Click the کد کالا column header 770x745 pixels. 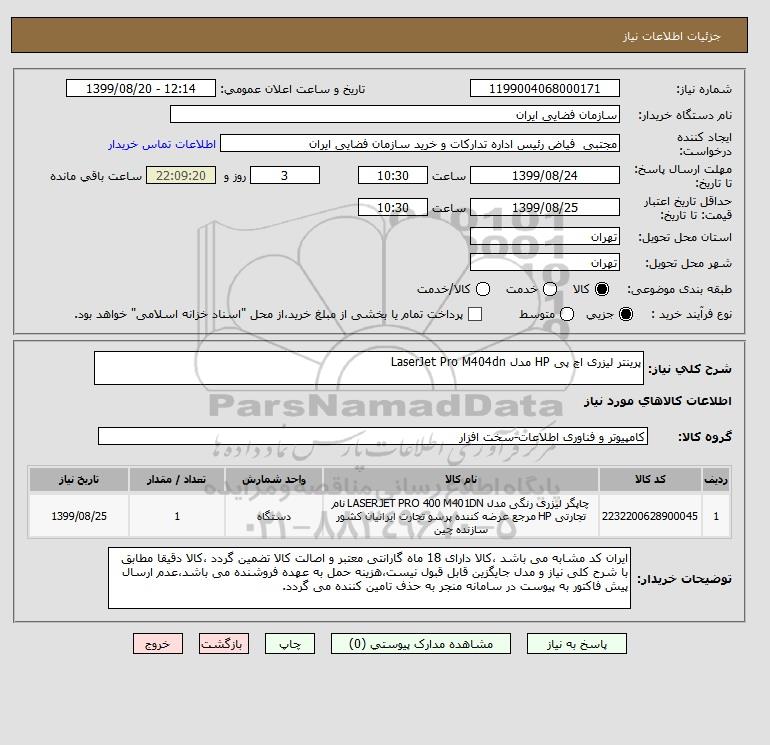point(650,479)
